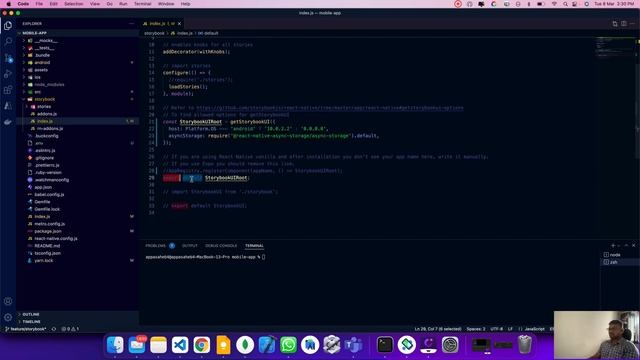The height and width of the screenshot is (360, 640).
Task: Open the View menu
Action: click(95, 4)
